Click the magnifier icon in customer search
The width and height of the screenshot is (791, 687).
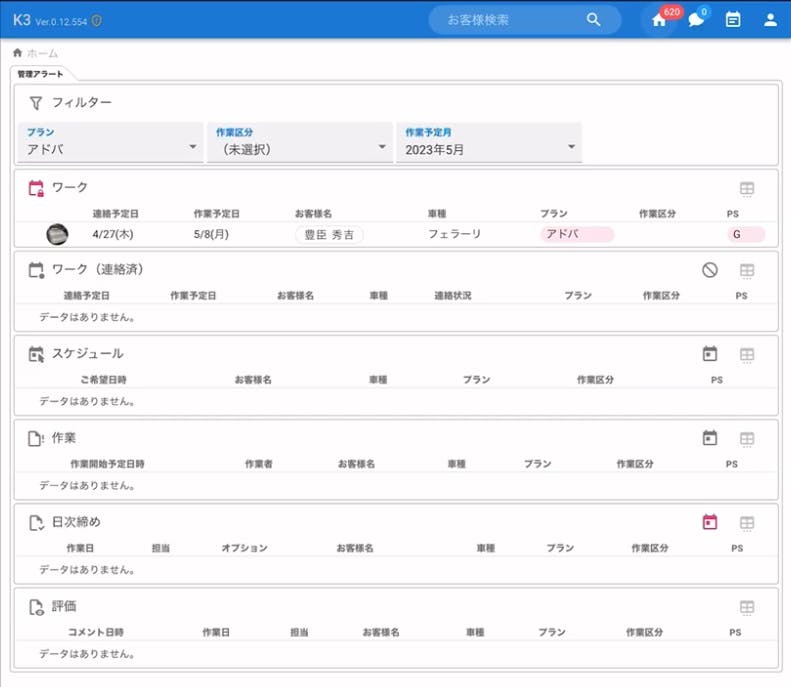[594, 20]
